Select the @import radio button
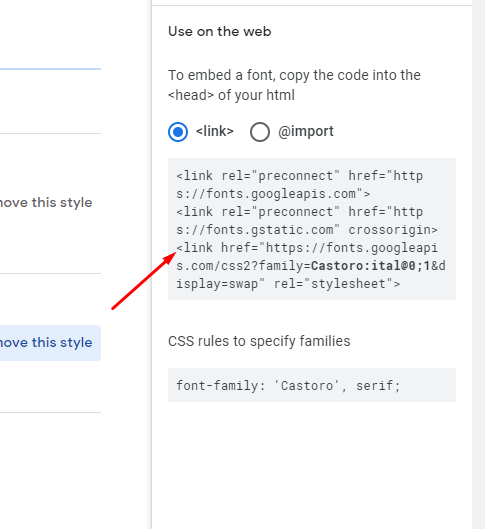 tap(260, 132)
